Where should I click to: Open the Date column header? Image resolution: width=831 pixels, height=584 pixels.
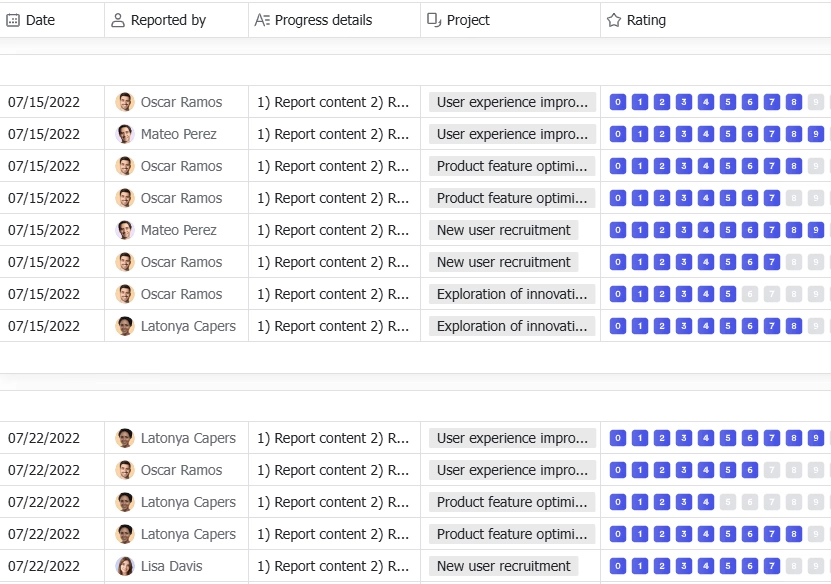[x=52, y=20]
